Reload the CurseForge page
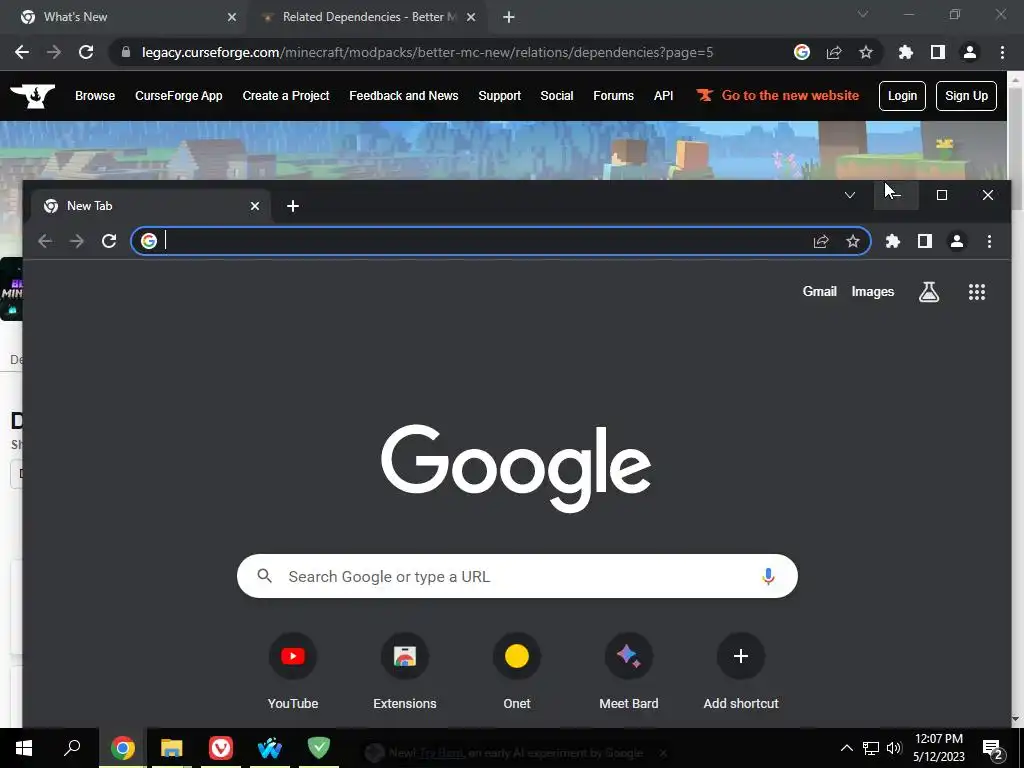The image size is (1024, 768). pos(86,52)
